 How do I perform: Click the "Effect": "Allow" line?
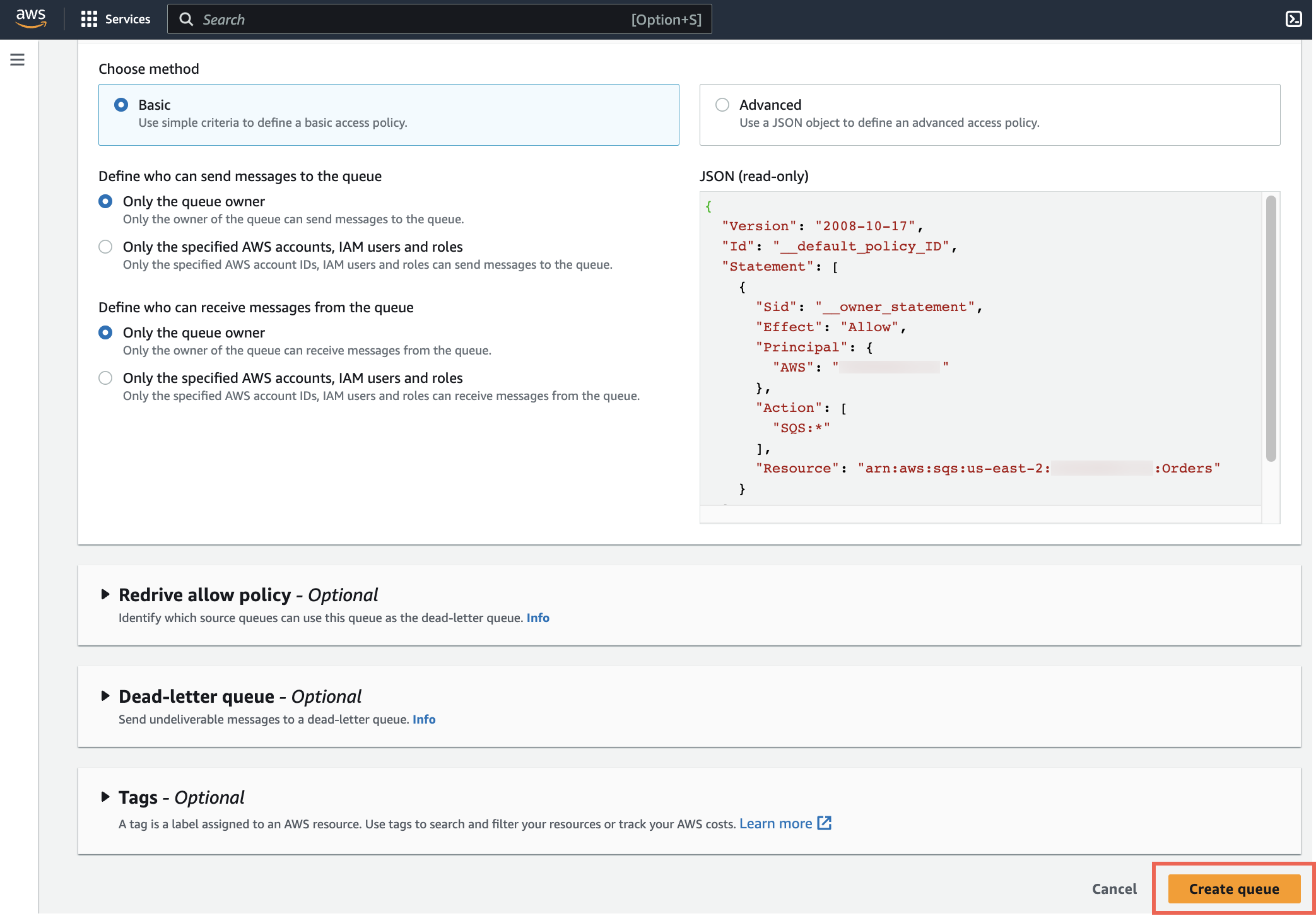[831, 327]
